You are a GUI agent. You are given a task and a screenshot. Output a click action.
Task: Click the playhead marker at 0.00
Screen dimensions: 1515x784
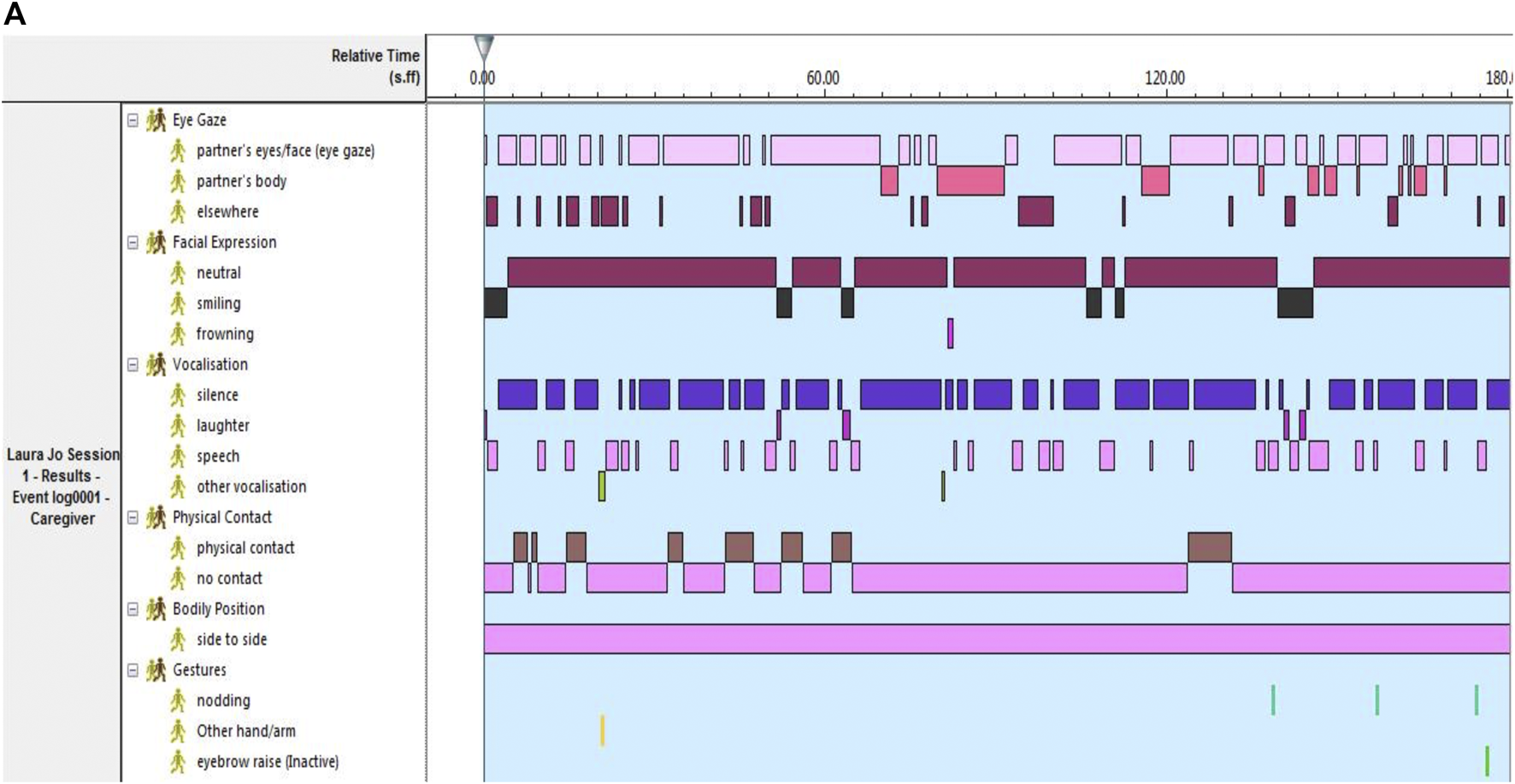tap(484, 47)
